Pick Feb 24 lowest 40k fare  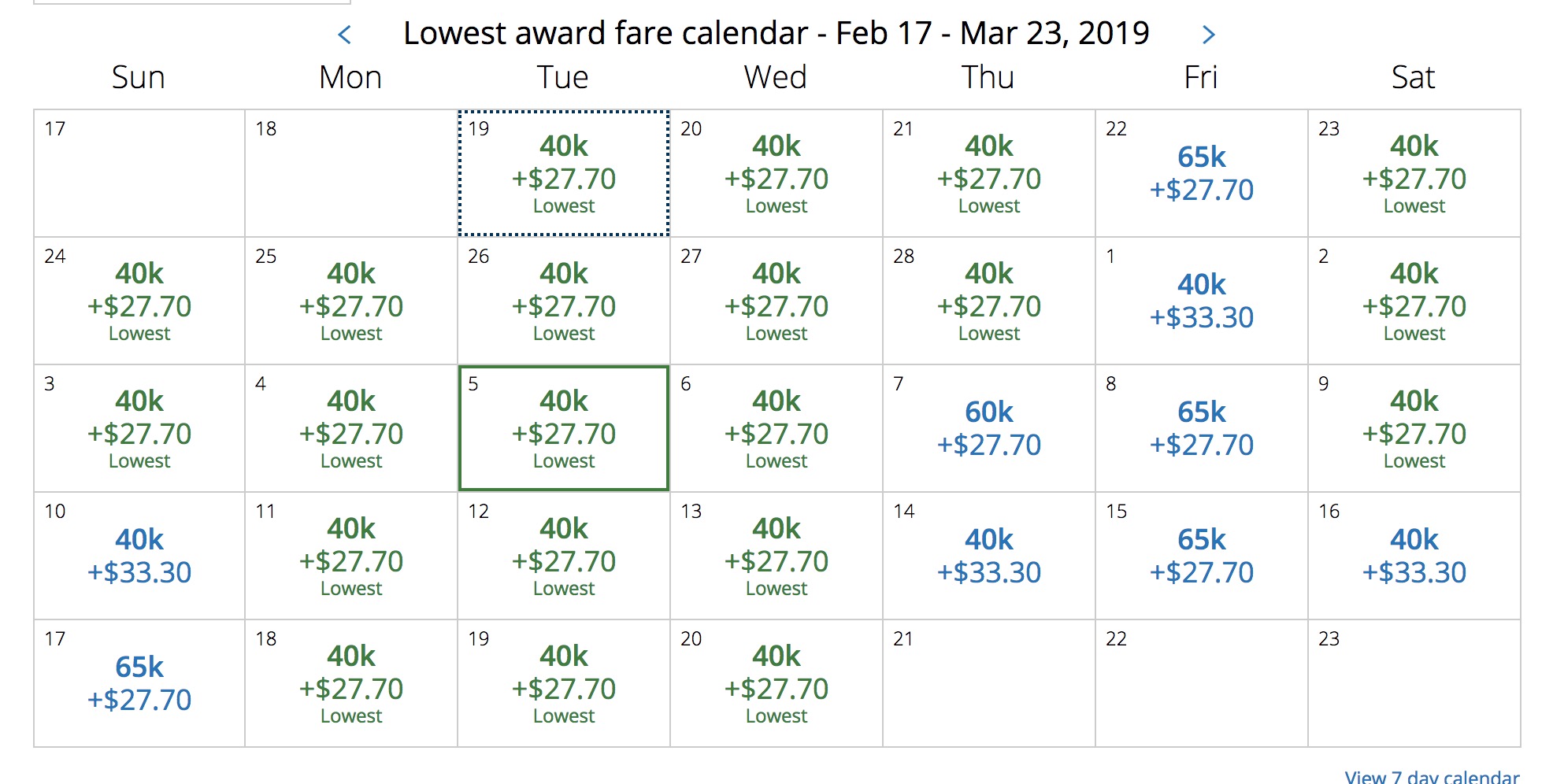pos(139,301)
